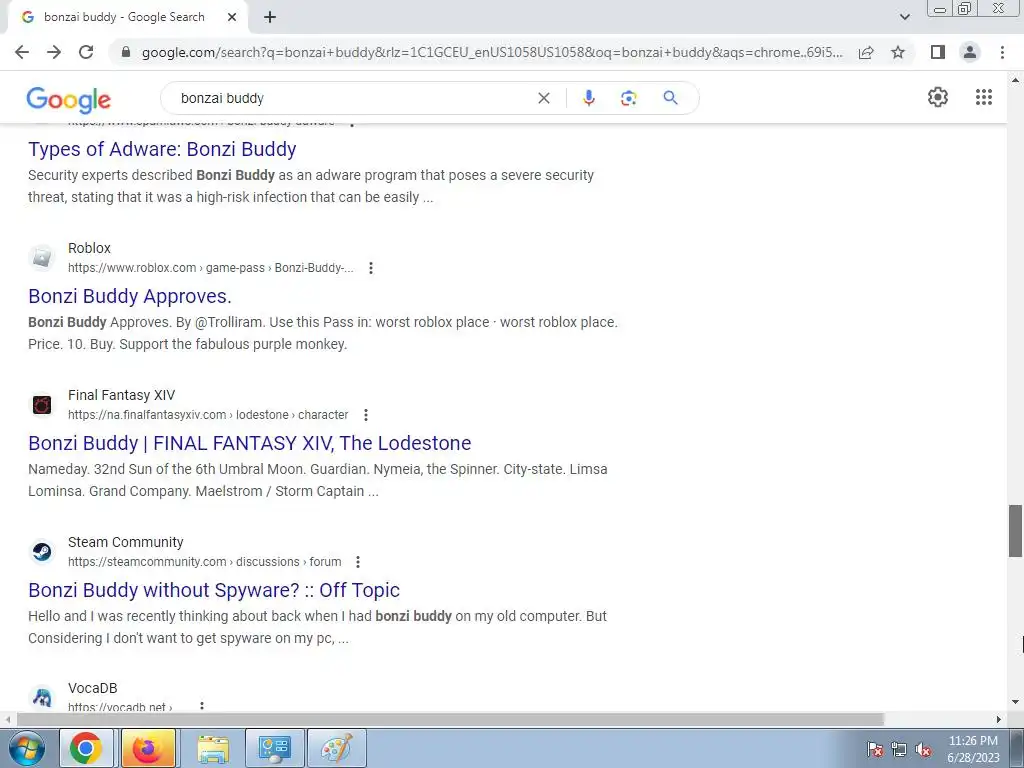The image size is (1024, 768).
Task: Click the roblox.com result URL
Action: pyautogui.click(x=210, y=268)
